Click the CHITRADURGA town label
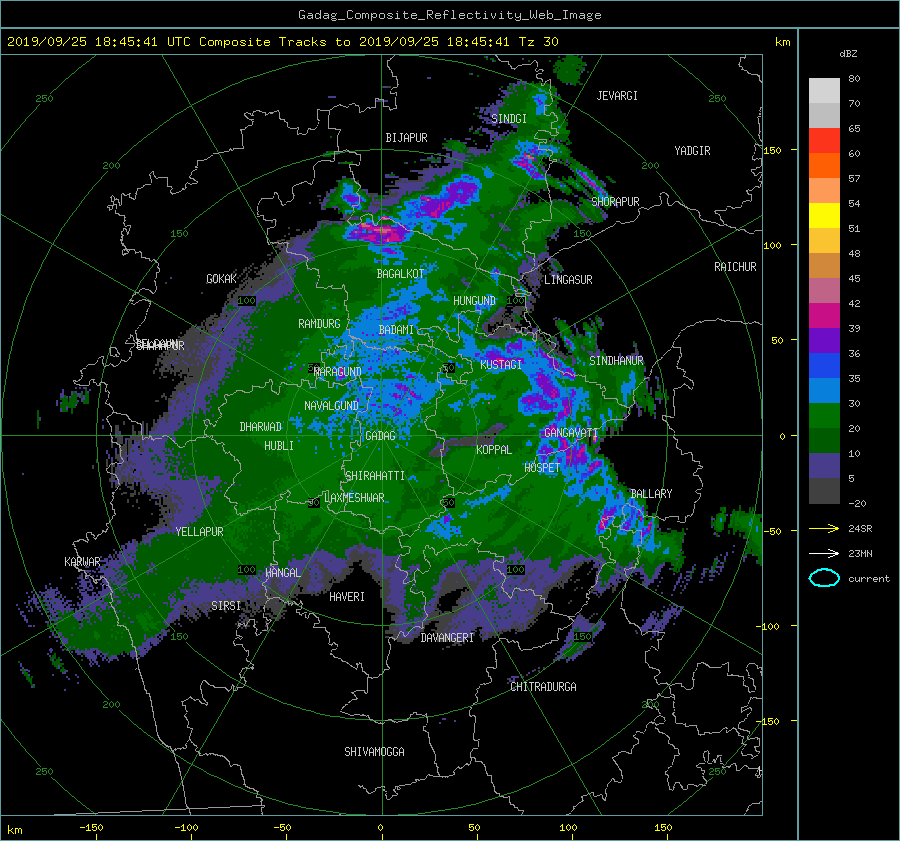The image size is (900, 841). pyautogui.click(x=543, y=687)
